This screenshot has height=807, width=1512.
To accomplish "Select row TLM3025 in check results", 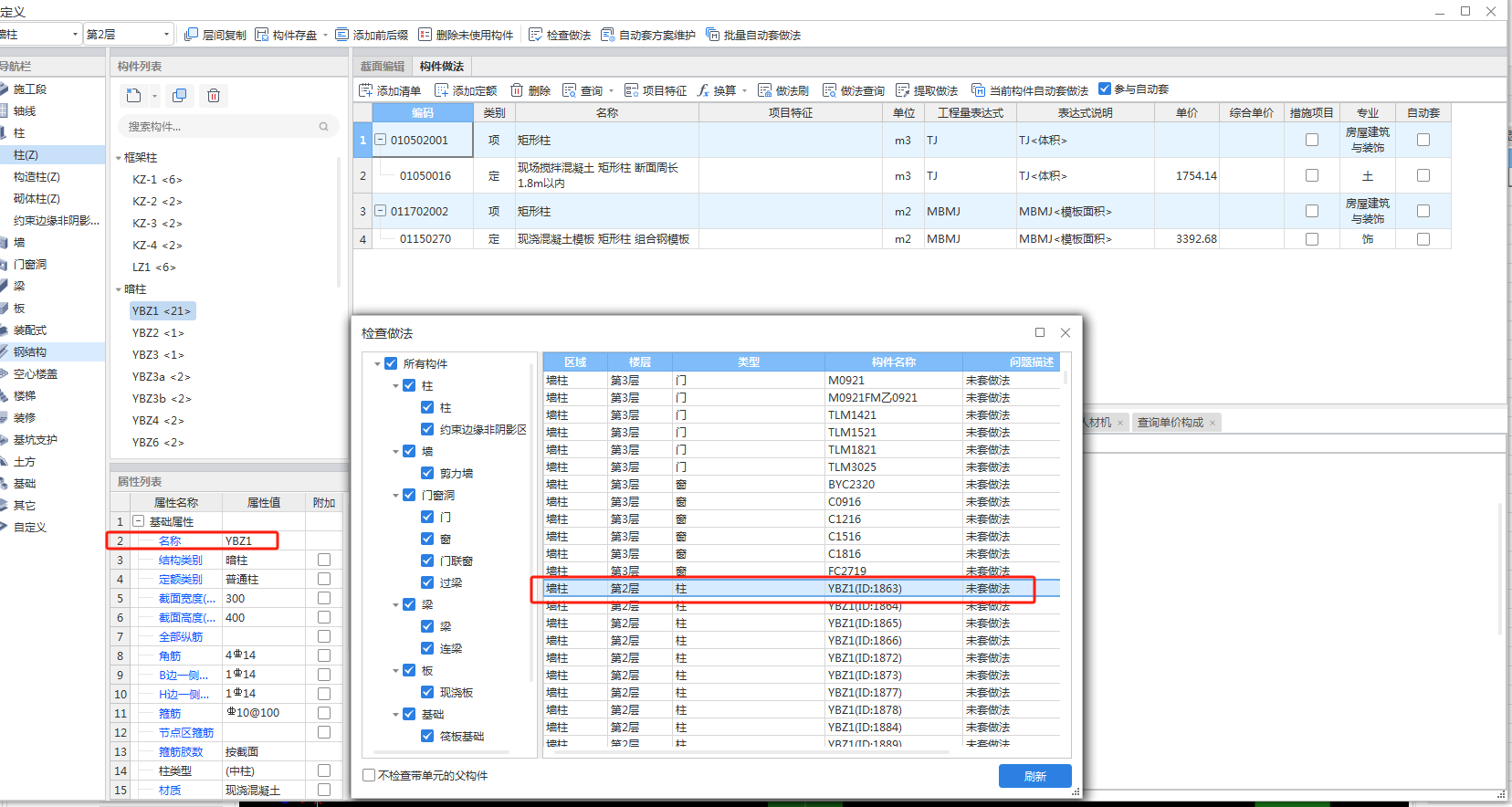I will pyautogui.click(x=802, y=467).
